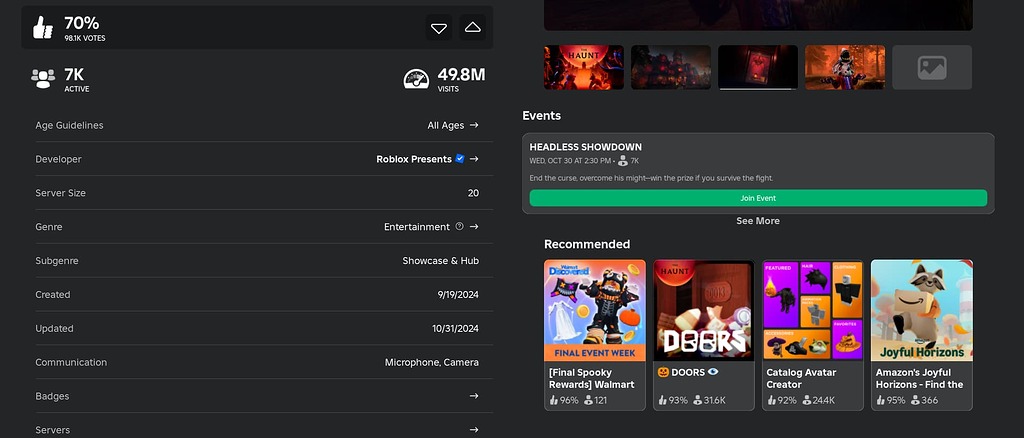
Task: Click the Entertainment genre link
Action: tap(417, 227)
